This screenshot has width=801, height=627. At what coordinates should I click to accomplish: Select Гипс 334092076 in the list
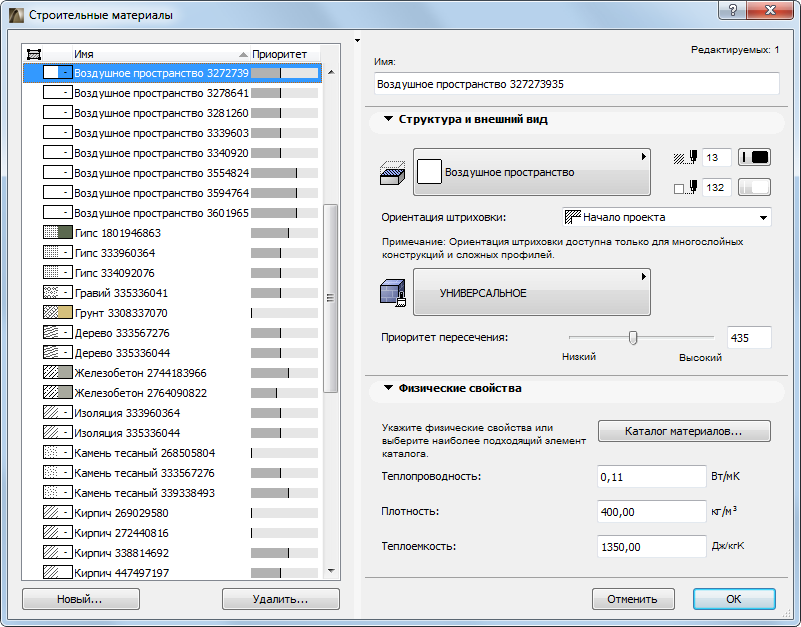(x=172, y=273)
